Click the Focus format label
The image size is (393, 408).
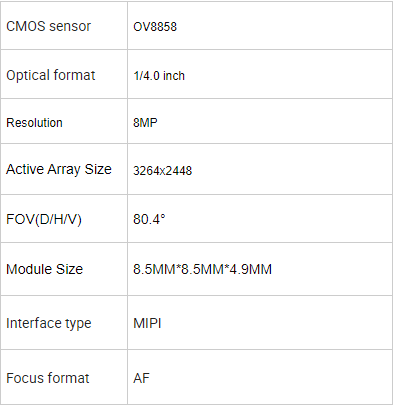[x=48, y=378]
